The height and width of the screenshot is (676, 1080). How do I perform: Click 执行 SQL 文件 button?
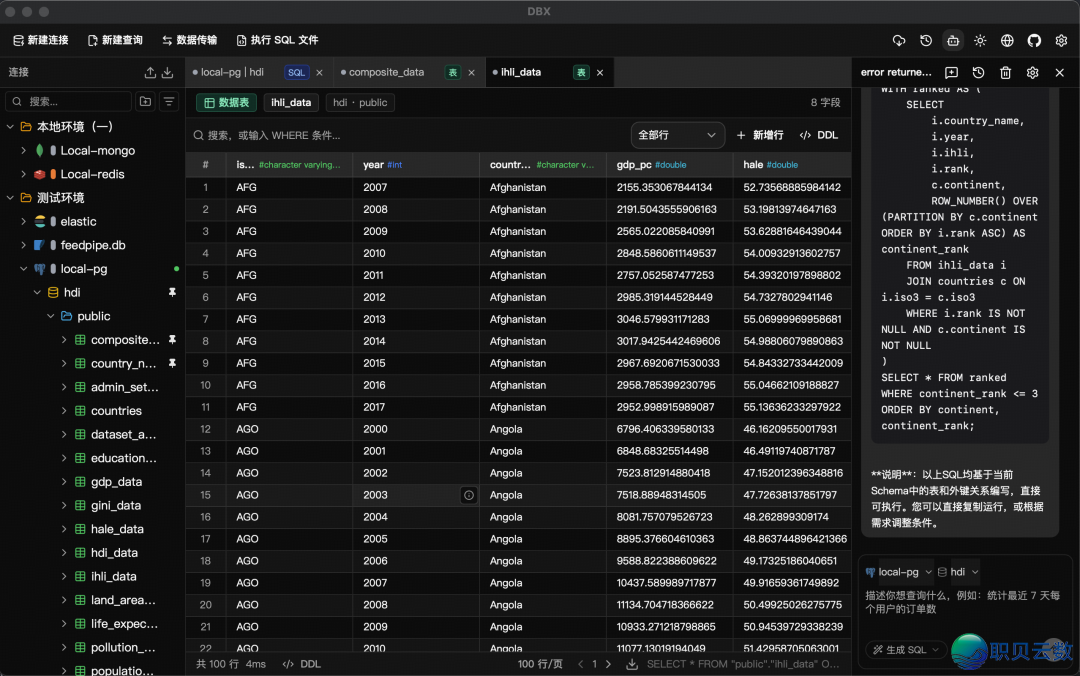pos(277,40)
